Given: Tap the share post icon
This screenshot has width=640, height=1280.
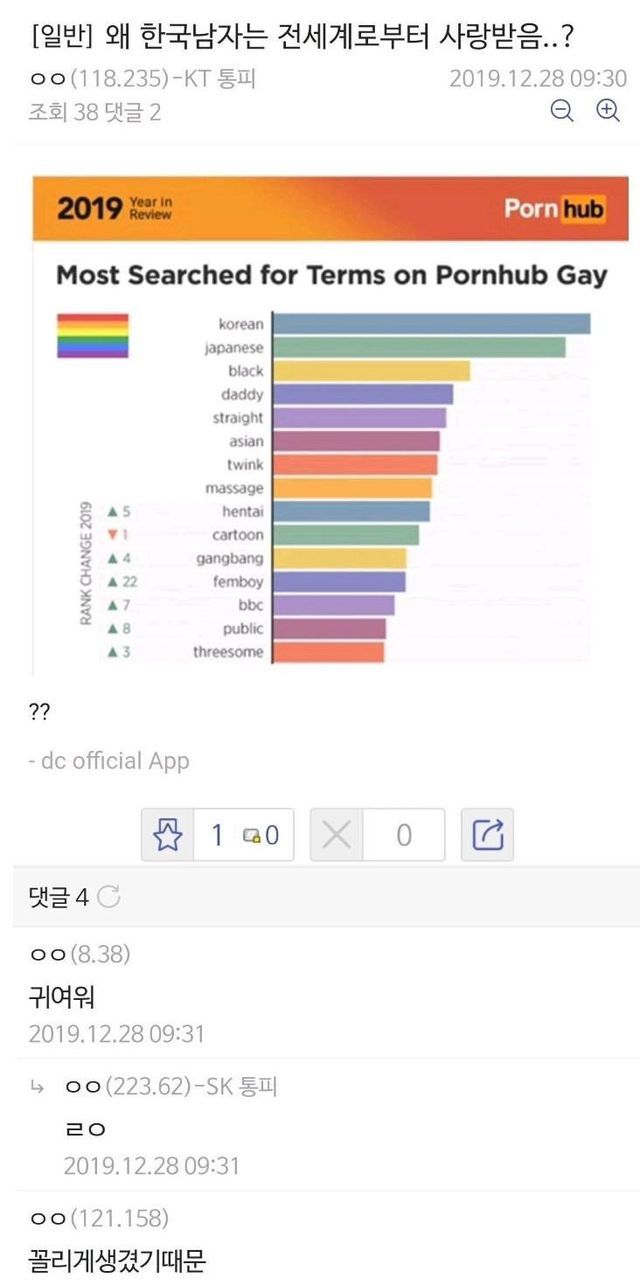Looking at the screenshot, I should [x=487, y=835].
